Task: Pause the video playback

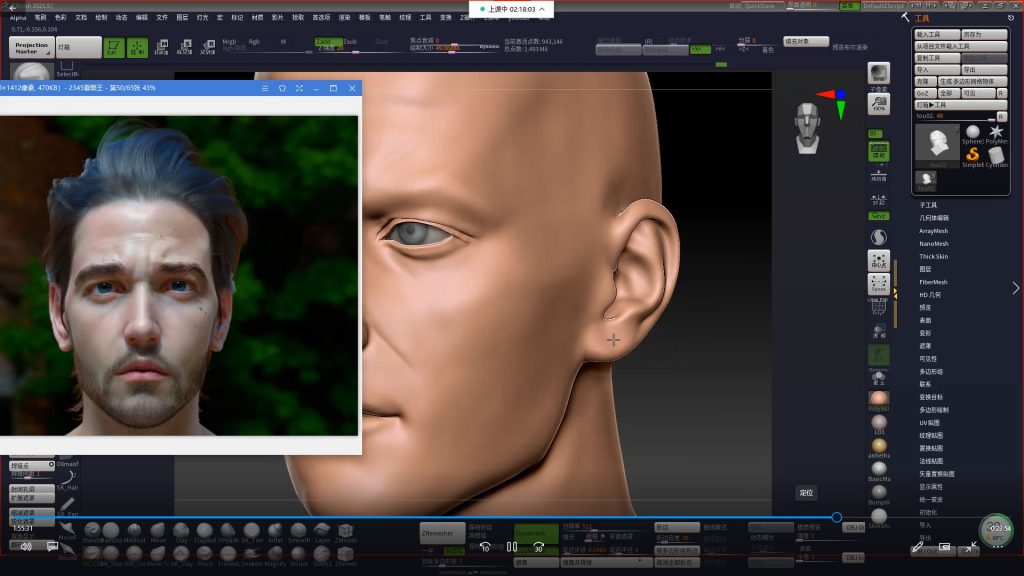Action: 511,547
